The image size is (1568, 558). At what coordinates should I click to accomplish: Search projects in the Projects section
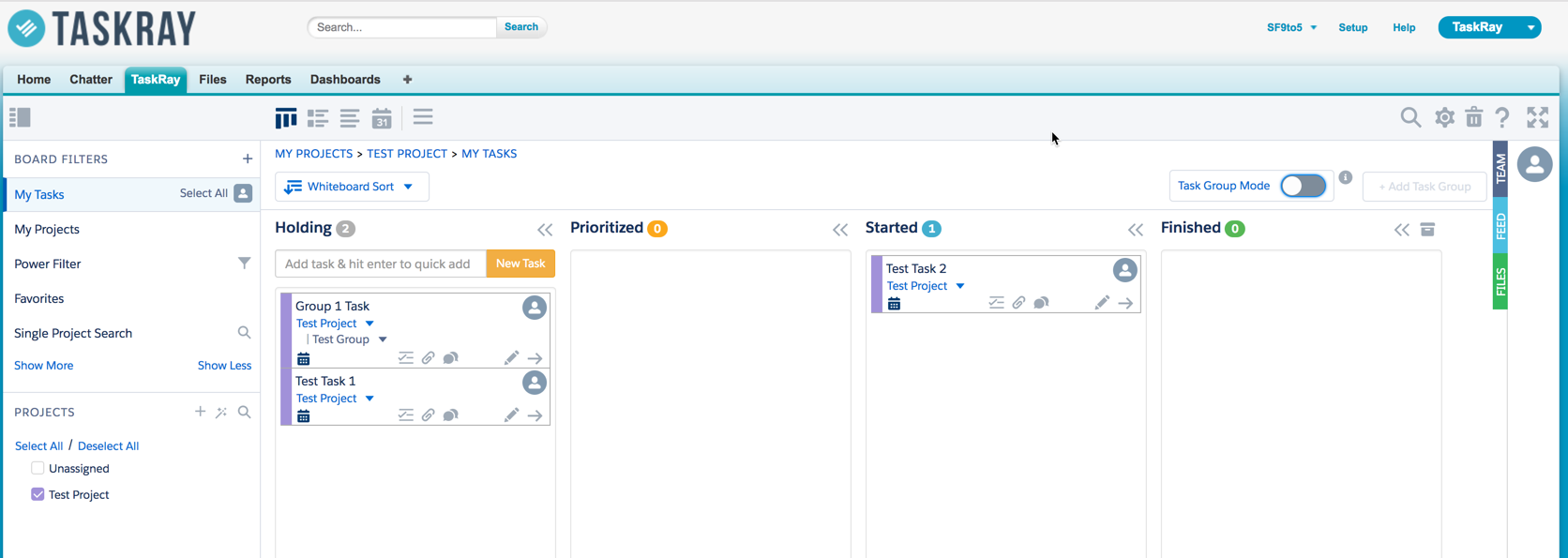coord(244,412)
